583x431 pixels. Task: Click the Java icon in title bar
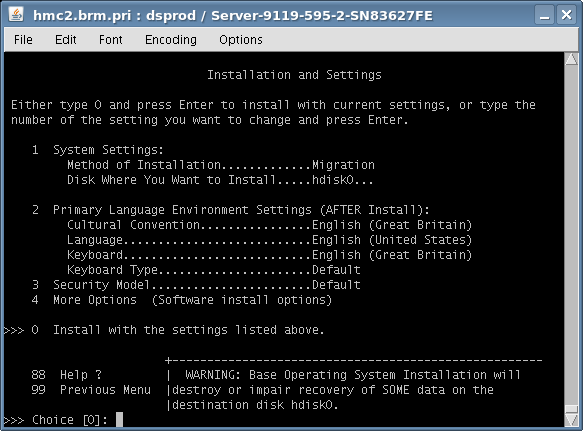[x=16, y=15]
